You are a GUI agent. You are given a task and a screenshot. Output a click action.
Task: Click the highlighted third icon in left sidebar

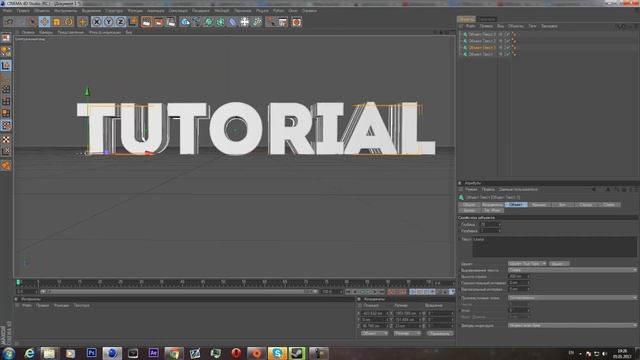click(x=6, y=65)
